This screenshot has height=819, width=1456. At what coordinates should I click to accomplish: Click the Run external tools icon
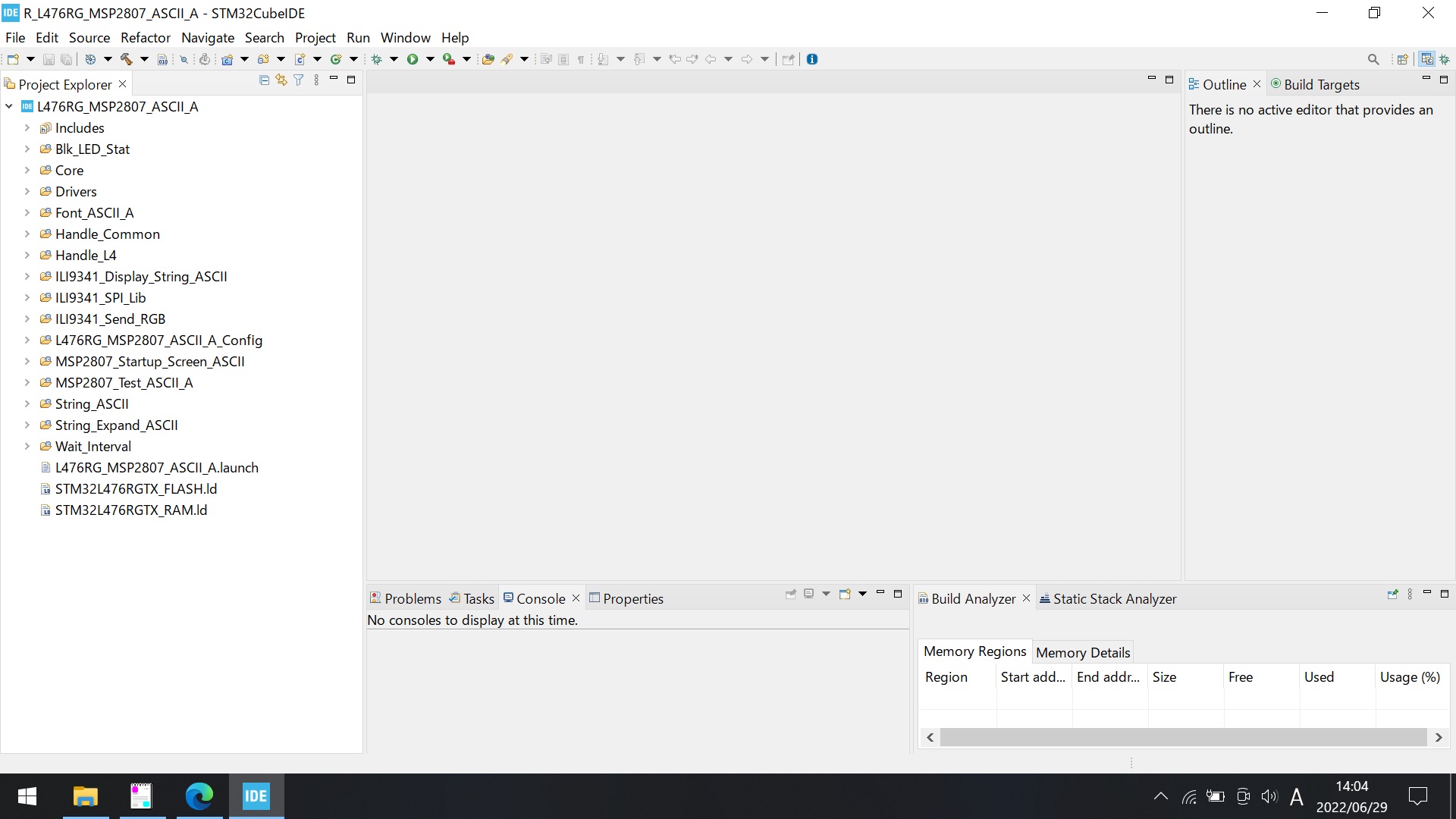(x=449, y=59)
